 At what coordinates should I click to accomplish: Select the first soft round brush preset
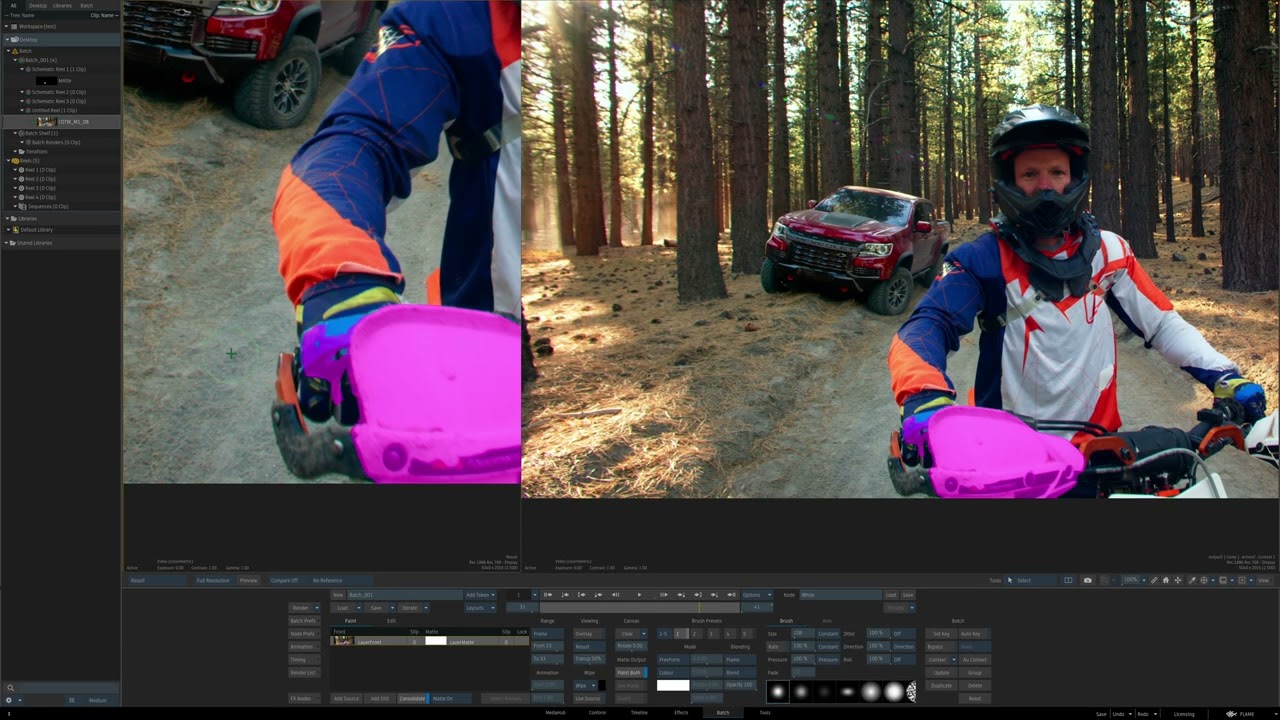pos(778,691)
